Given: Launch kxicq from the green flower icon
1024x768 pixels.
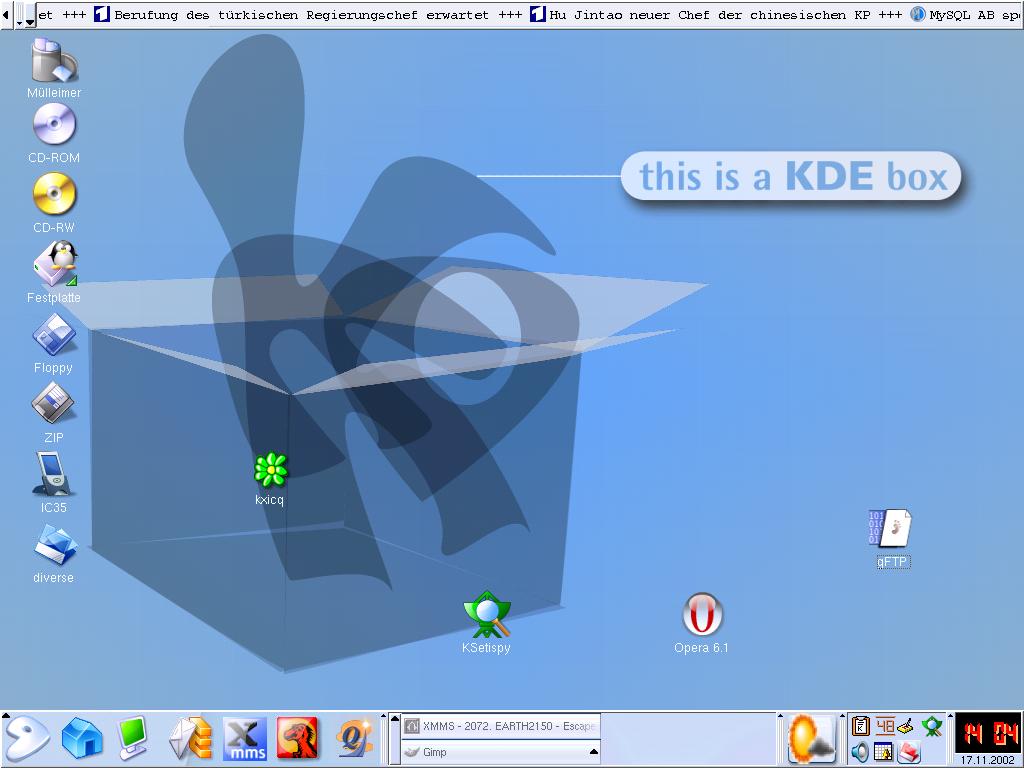Looking at the screenshot, I should [x=270, y=470].
